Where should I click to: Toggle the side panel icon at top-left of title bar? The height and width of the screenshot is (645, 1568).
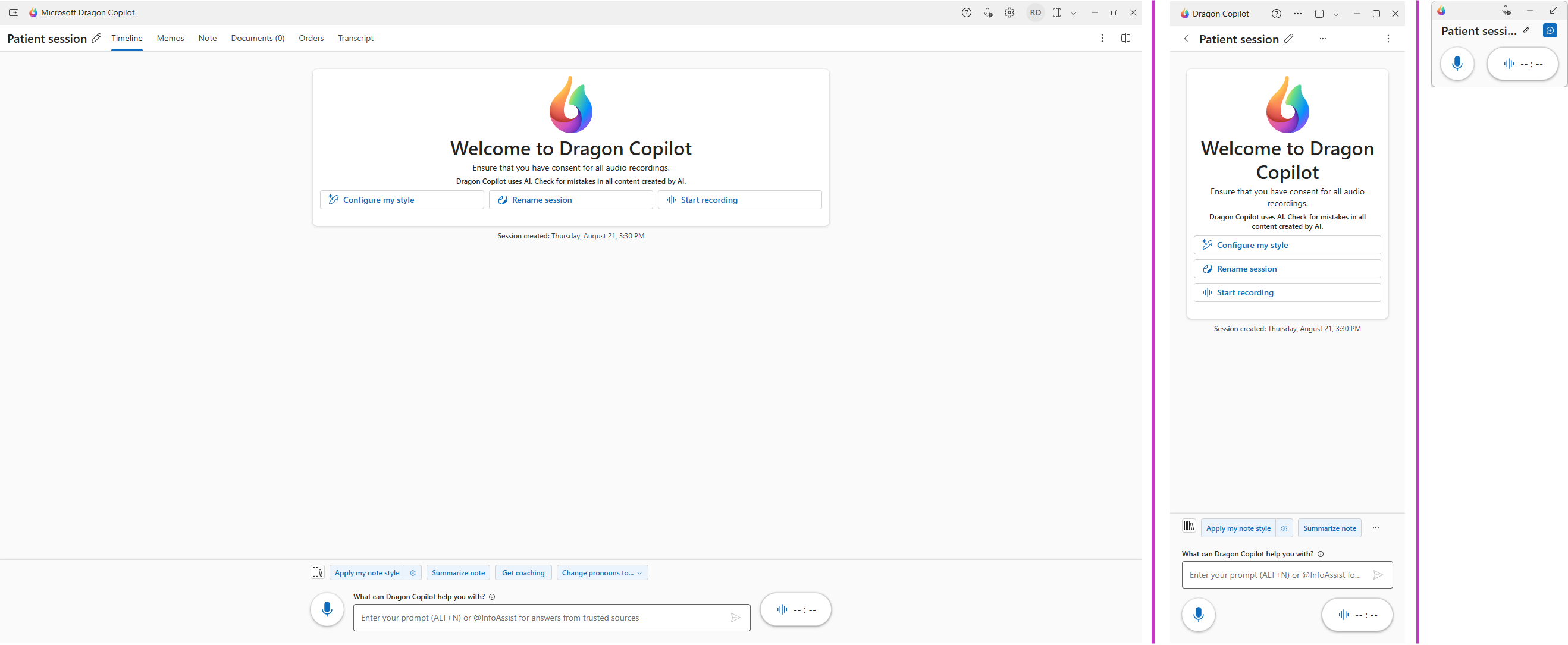14,12
